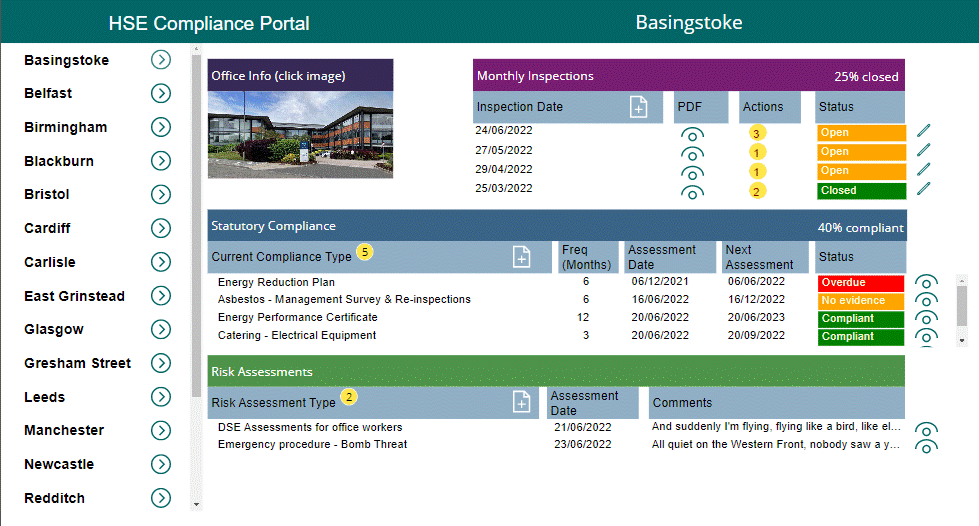Viewport: 979px width, 526px height.
Task: Open Belfast office via its arrow icon
Action: 161,94
